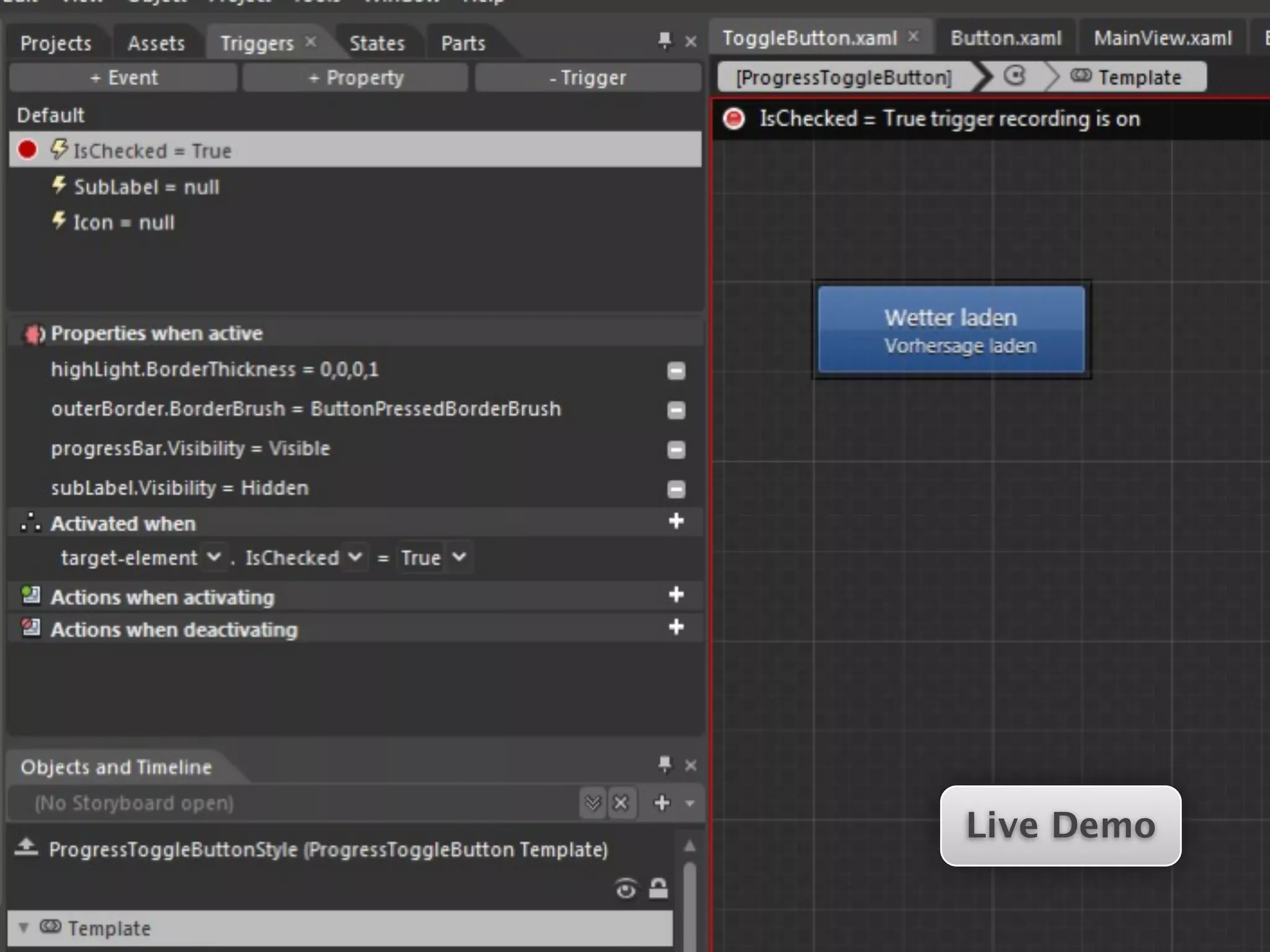The image size is (1270, 952).
Task: Toggle lock for all timeline objects
Action: click(659, 889)
